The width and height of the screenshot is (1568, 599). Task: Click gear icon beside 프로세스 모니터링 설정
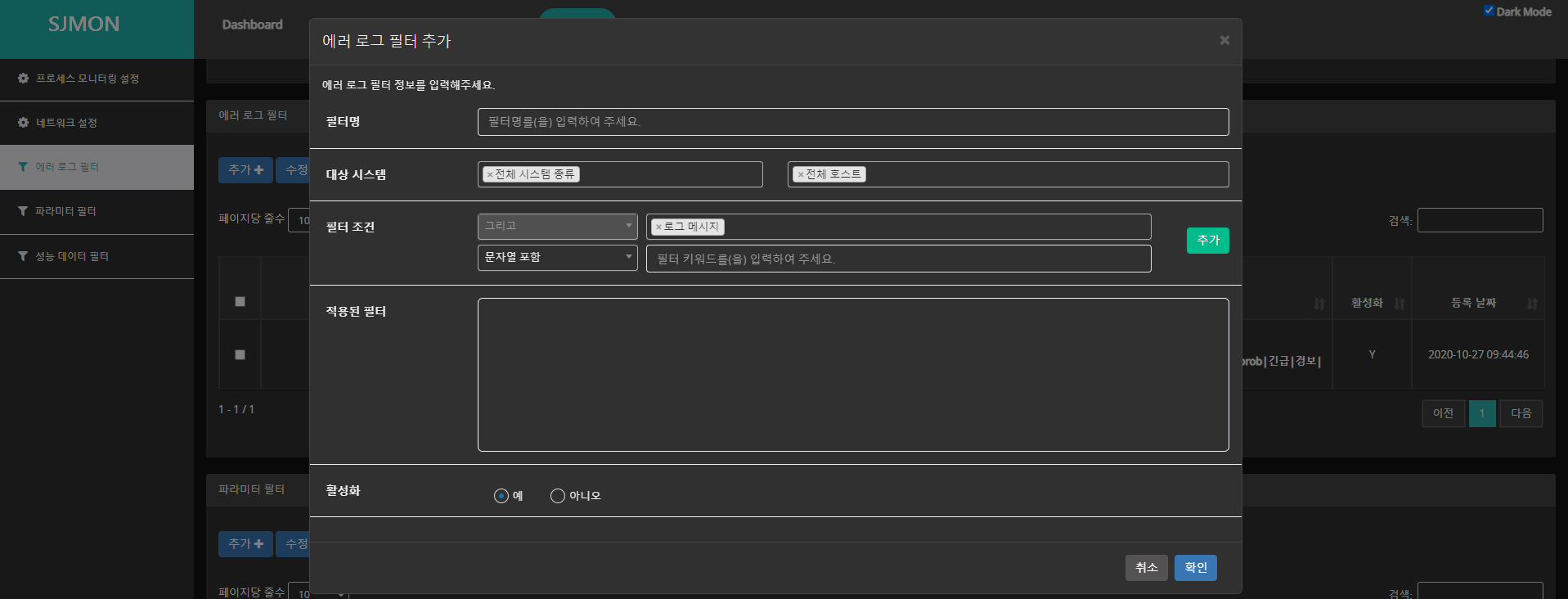(x=23, y=79)
